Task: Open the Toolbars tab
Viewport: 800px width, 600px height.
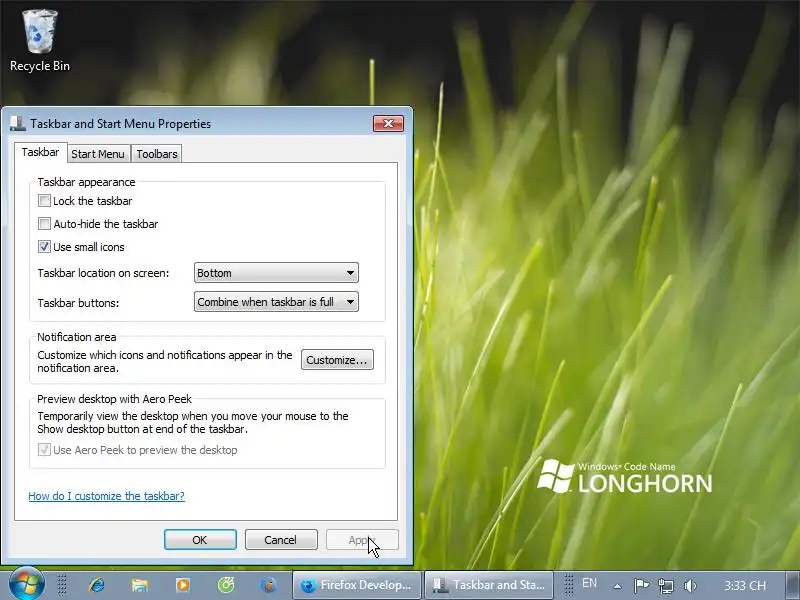Action: click(x=157, y=154)
